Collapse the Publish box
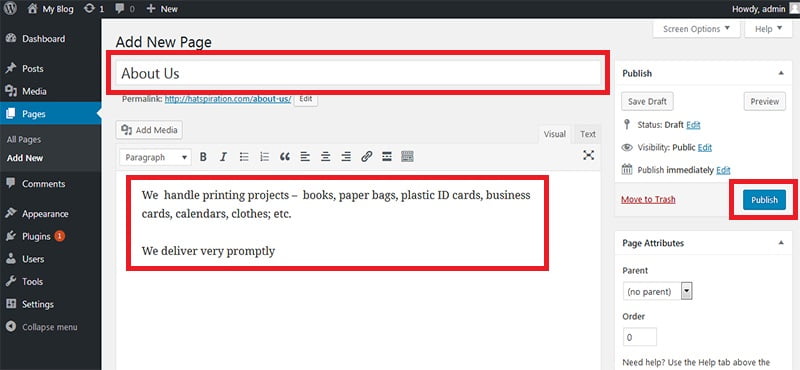 pyautogui.click(x=781, y=73)
